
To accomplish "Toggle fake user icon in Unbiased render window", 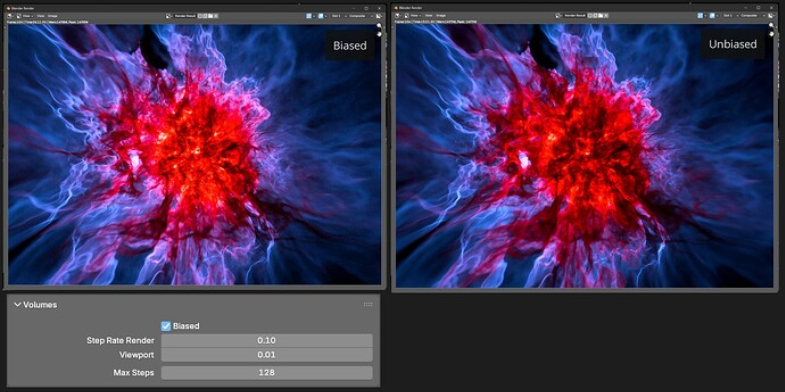I will pos(590,16).
